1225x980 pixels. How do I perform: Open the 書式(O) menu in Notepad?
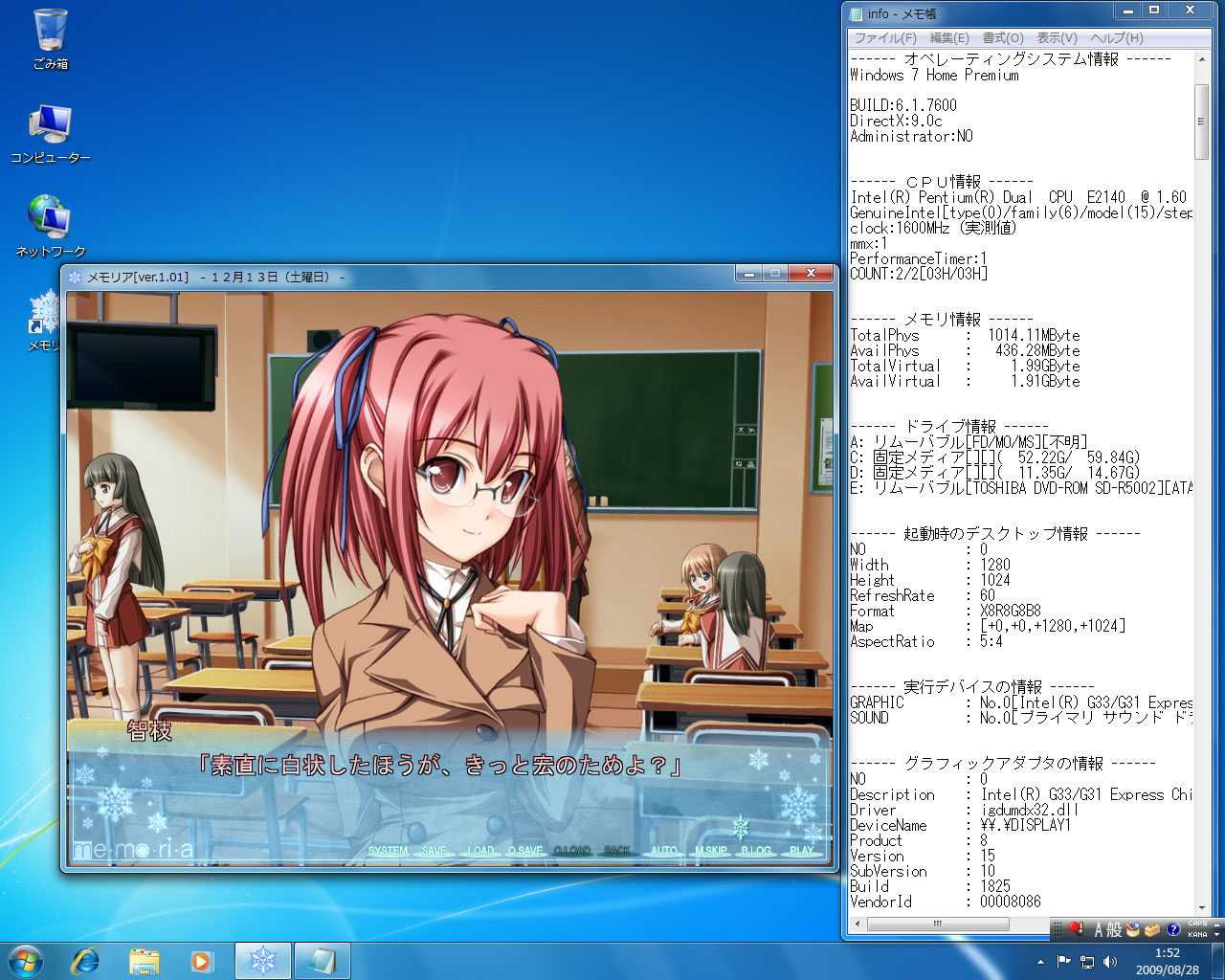[1003, 37]
